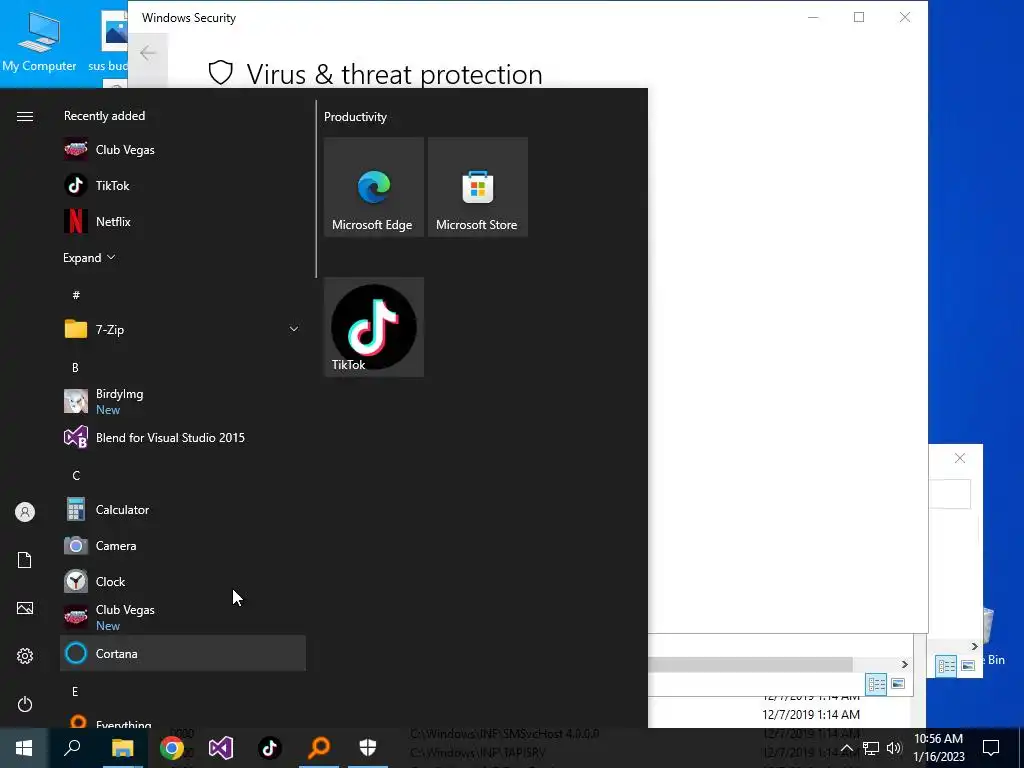
Task: Open My Computer desktop icon
Action: pyautogui.click(x=39, y=42)
